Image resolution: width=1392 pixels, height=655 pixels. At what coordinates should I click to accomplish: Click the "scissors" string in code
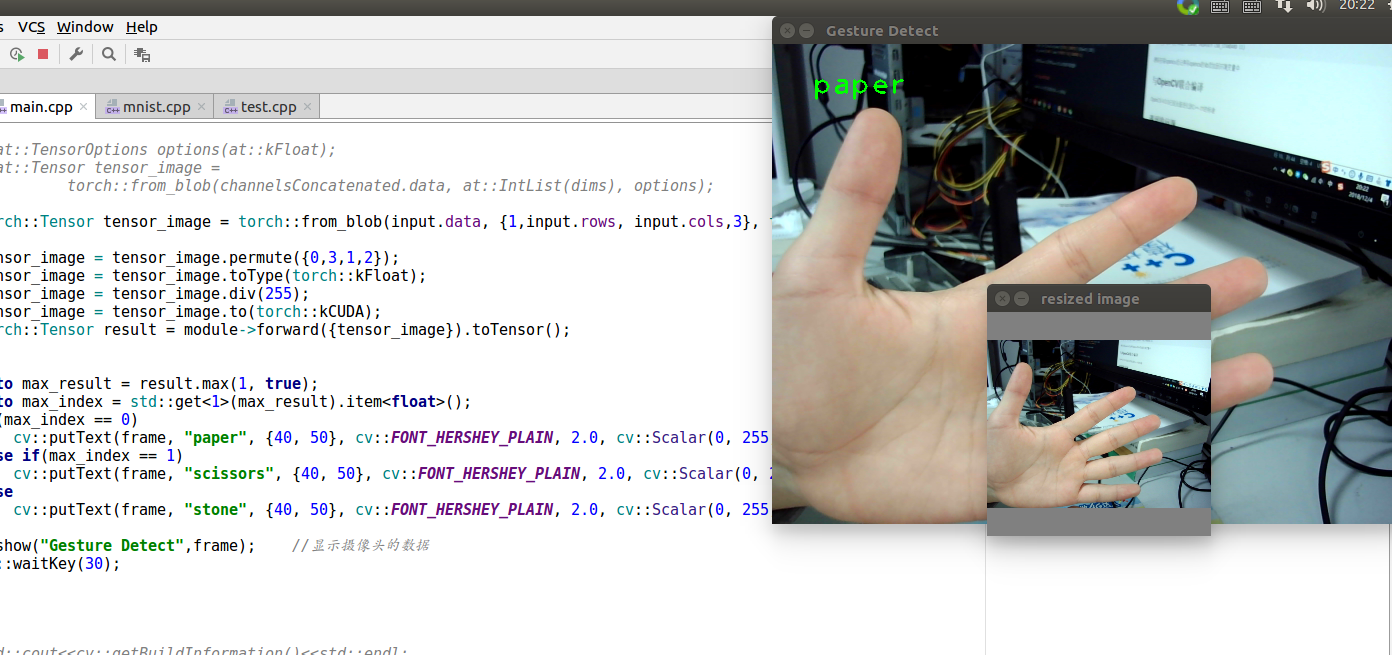(228, 474)
